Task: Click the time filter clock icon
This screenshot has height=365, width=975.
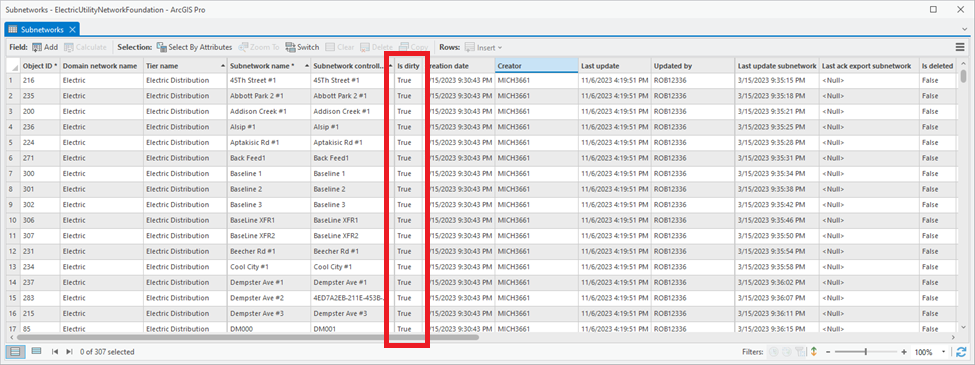Action: tap(774, 352)
